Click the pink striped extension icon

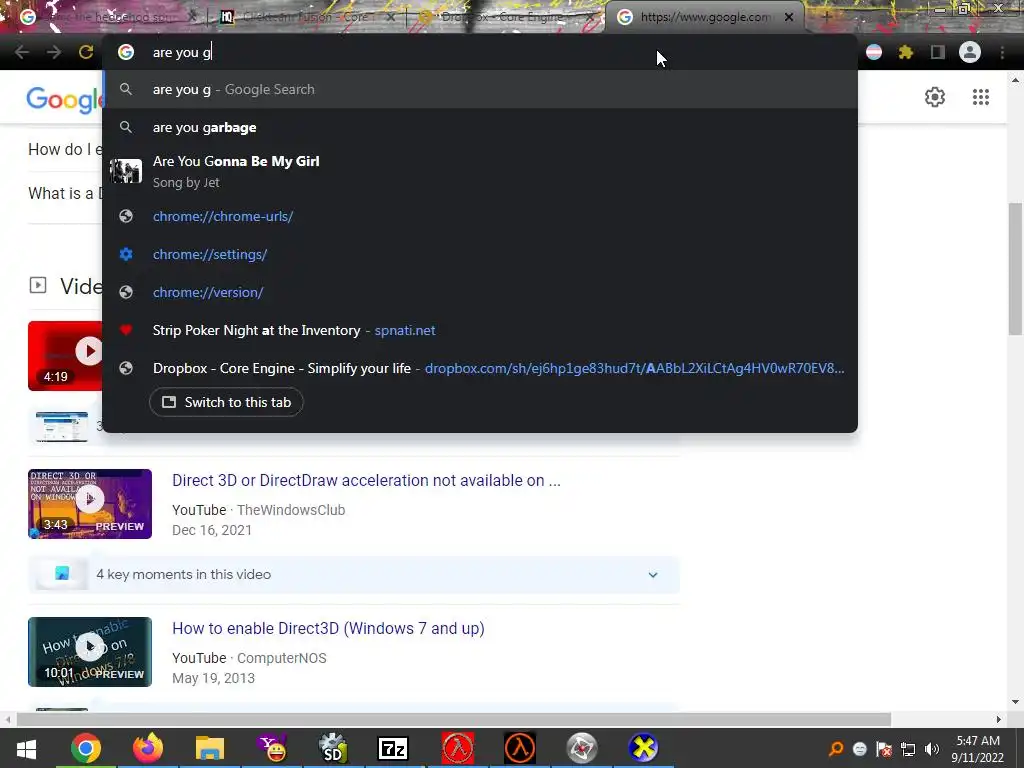[x=874, y=52]
